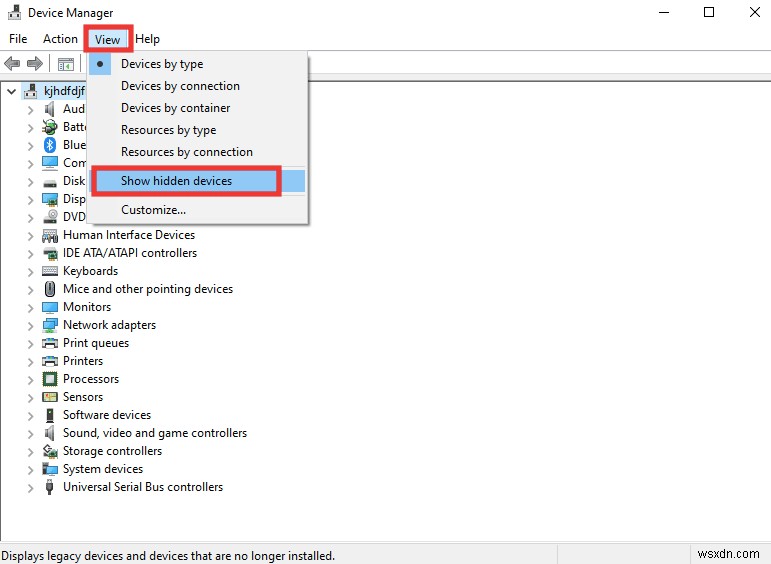The image size is (771, 564).
Task: Select Devices by container view
Action: tap(198, 108)
